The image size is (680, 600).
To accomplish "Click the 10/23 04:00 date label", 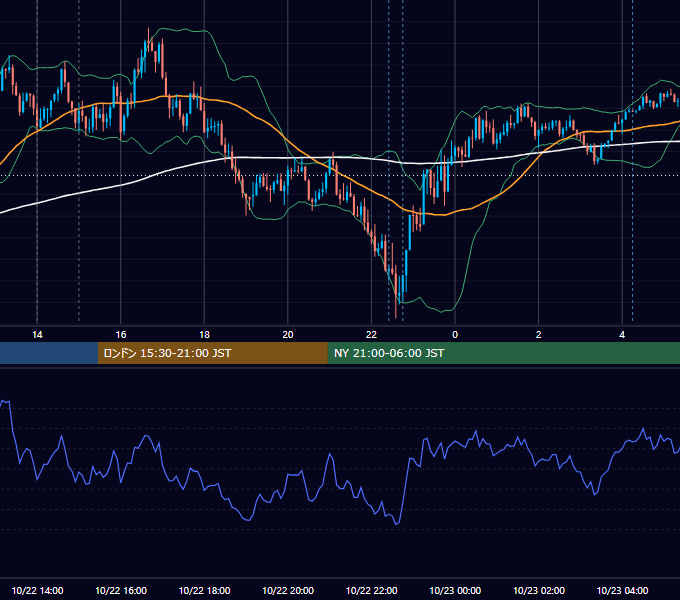I will (622, 590).
